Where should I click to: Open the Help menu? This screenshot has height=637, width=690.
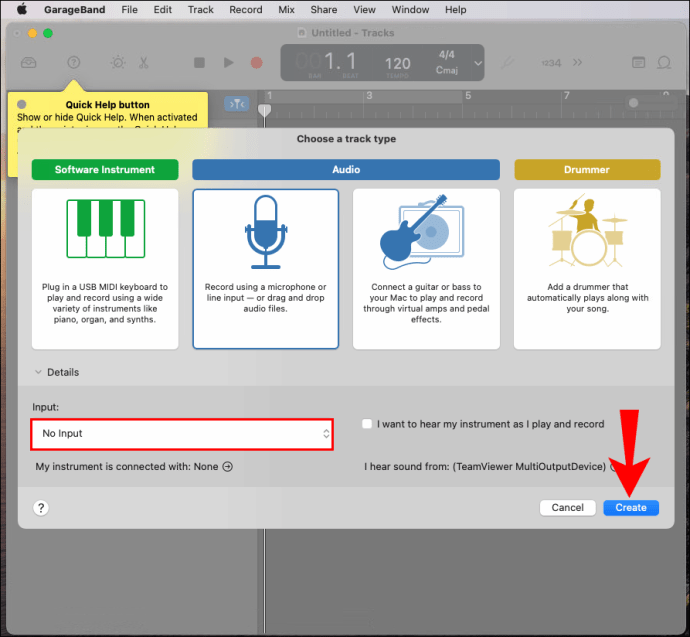(455, 10)
